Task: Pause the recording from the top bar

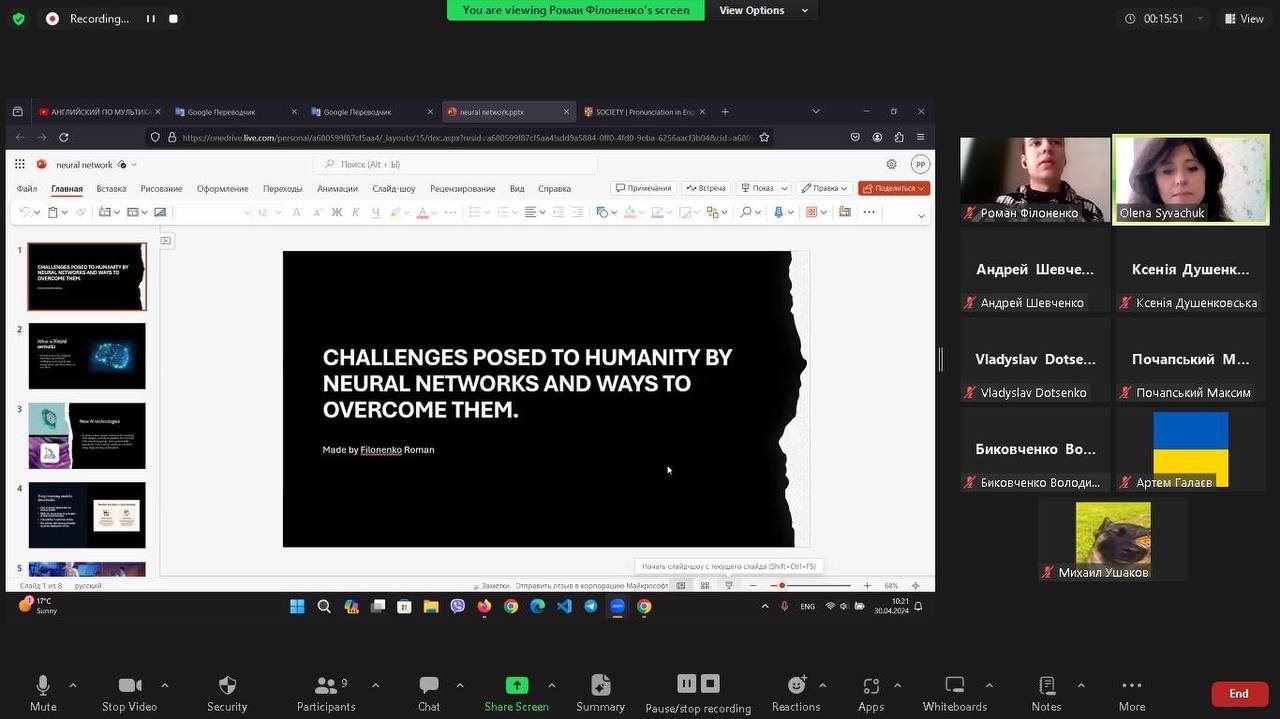Action: tap(151, 18)
